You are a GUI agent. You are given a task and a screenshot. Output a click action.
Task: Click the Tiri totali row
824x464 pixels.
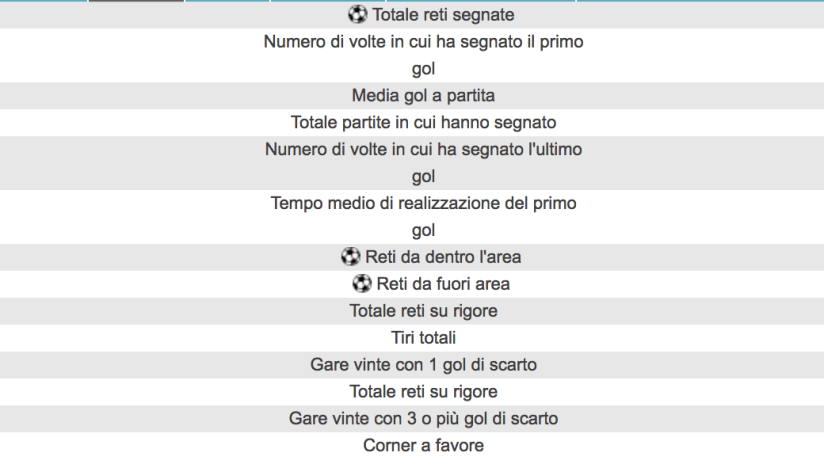point(423,338)
